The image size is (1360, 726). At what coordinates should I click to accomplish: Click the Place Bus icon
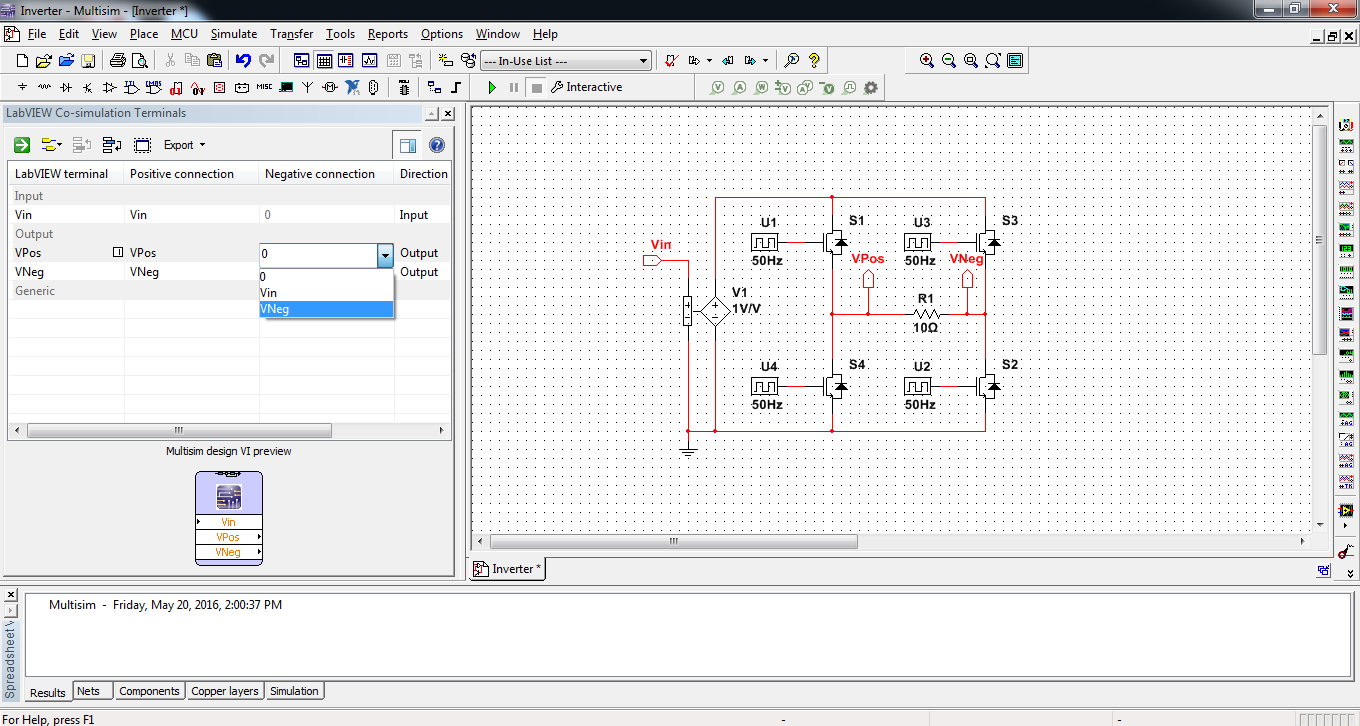pyautogui.click(x=456, y=87)
